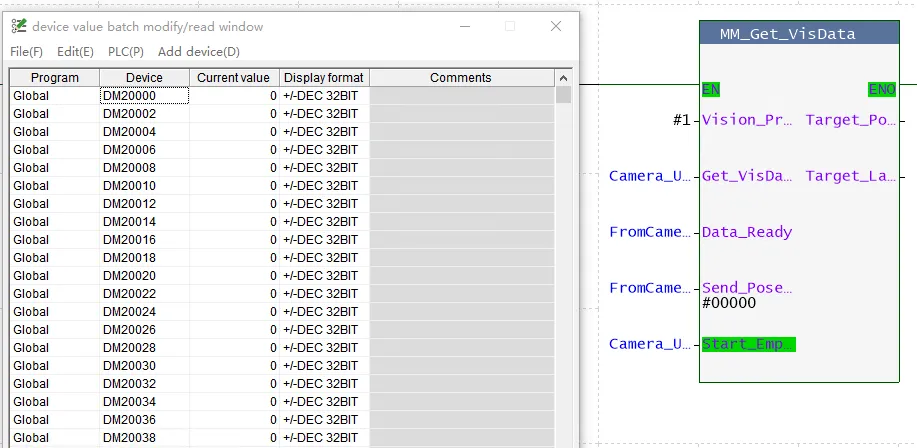Open the Add device(D) menu

[199, 51]
